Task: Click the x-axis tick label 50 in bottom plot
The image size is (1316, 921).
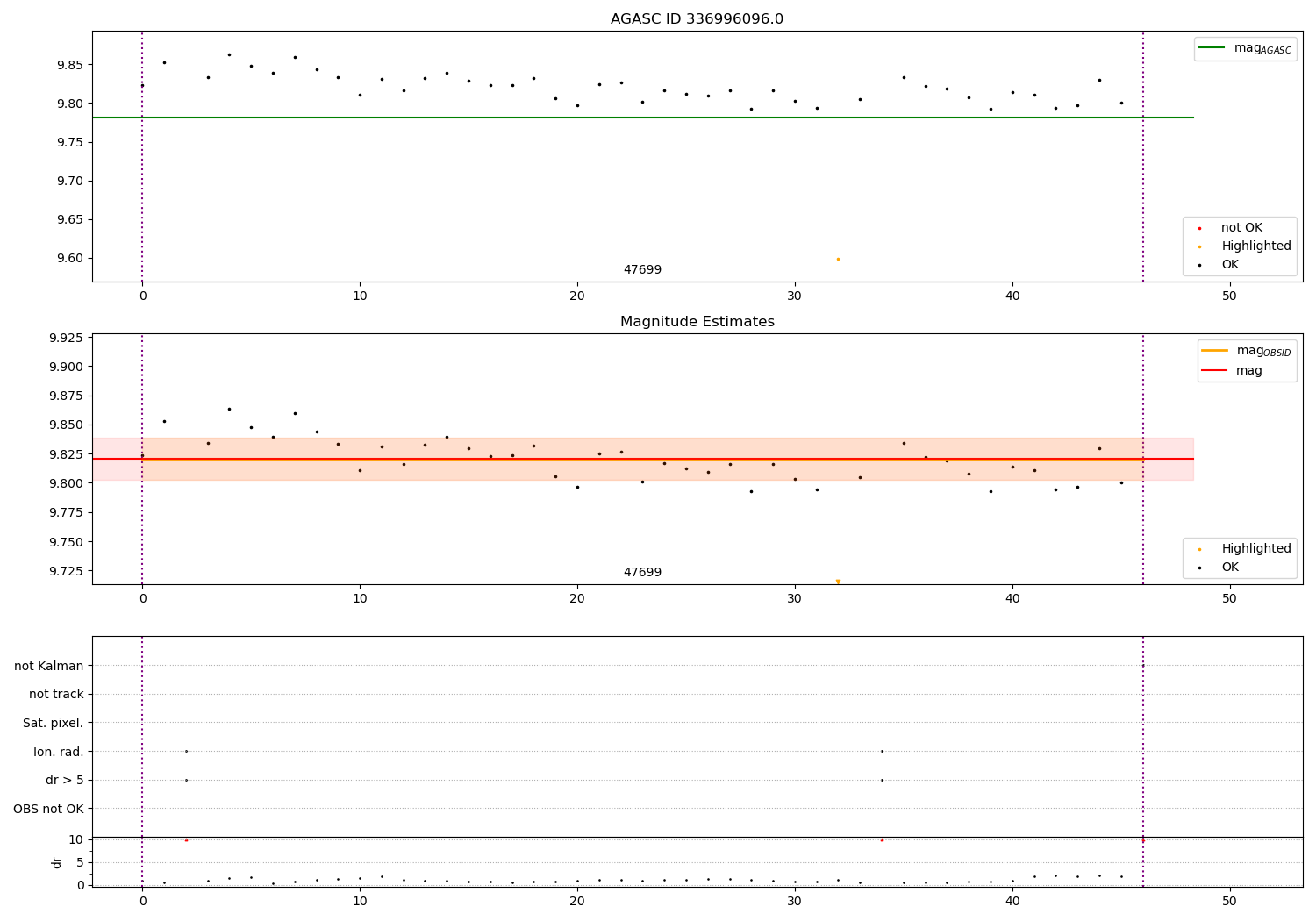Action: point(1229,902)
